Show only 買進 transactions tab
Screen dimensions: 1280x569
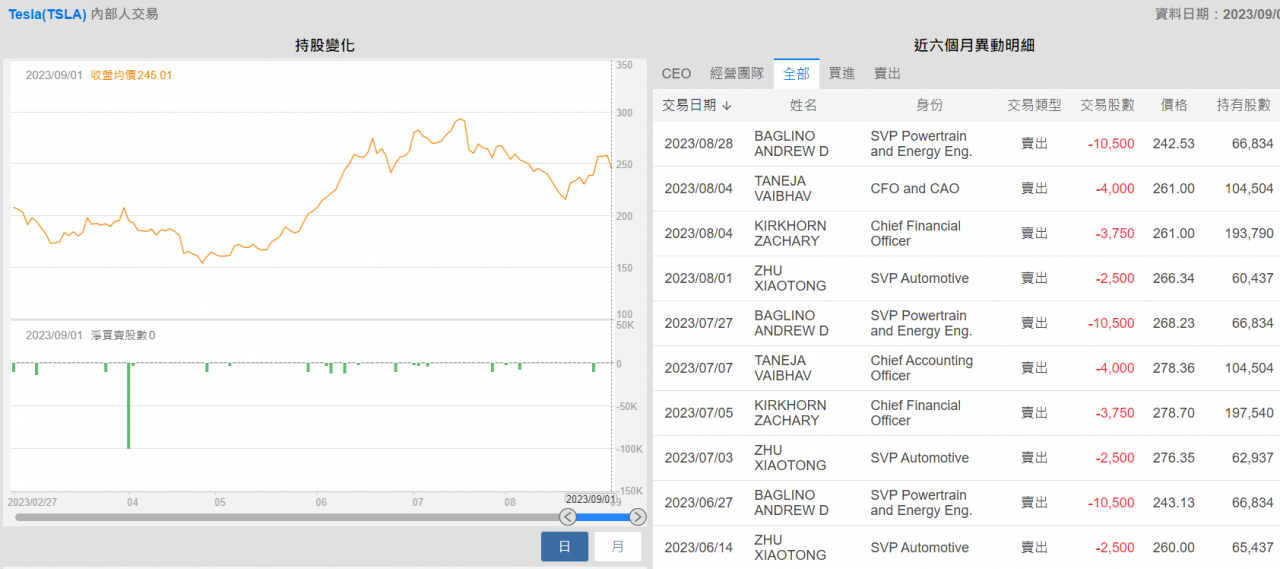coord(842,74)
